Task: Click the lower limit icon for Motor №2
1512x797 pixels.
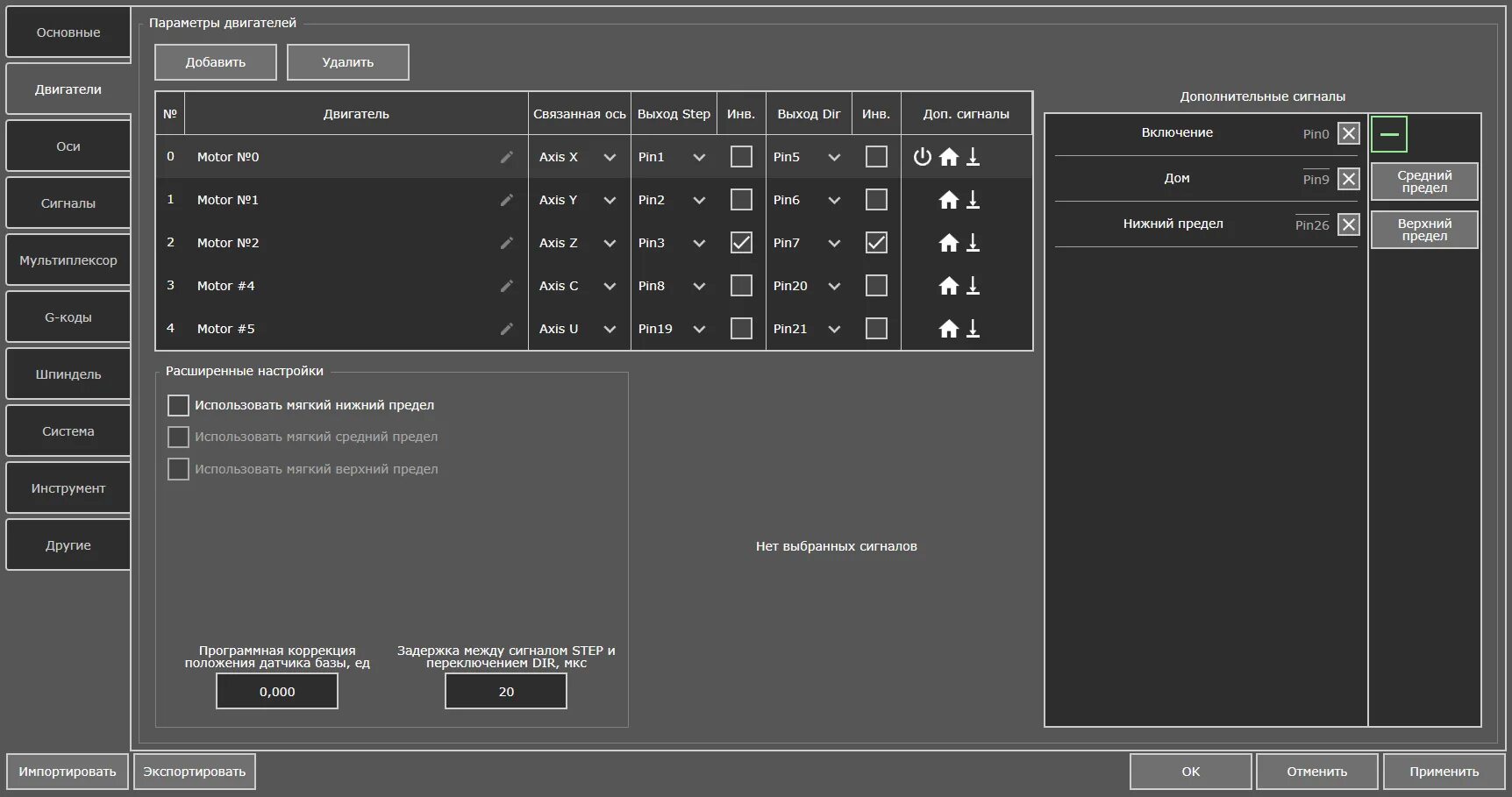Action: pos(973,243)
